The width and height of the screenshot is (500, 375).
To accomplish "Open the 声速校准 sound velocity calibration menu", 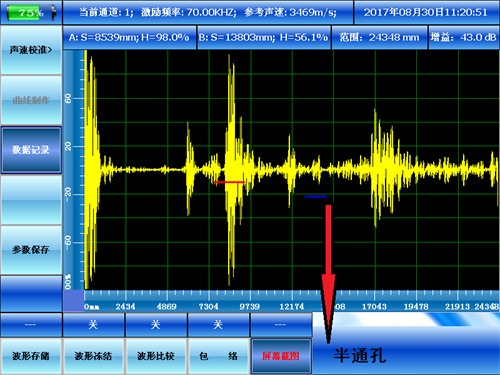I will coord(31,50).
